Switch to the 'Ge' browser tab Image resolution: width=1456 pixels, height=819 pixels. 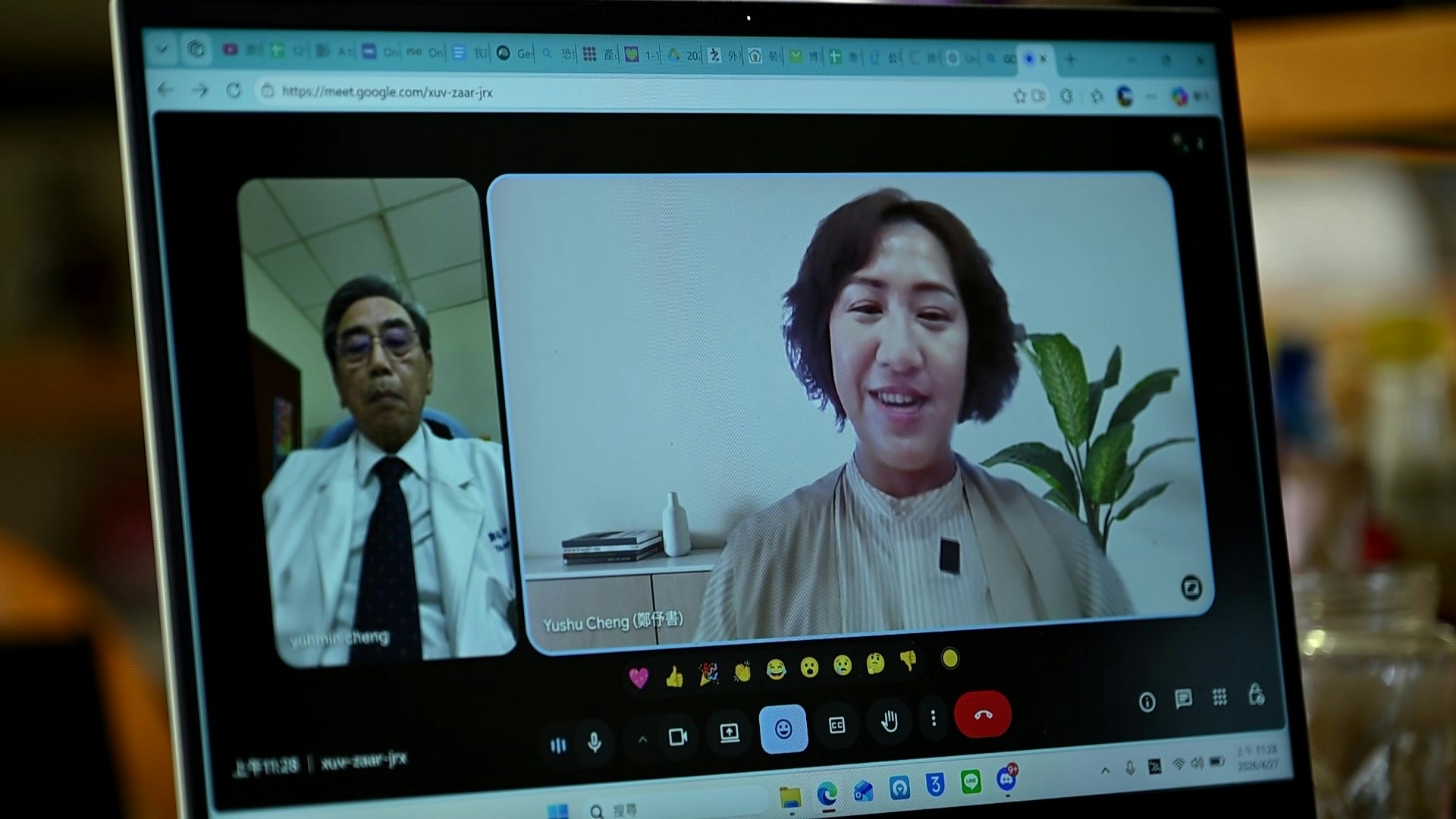(x=516, y=54)
